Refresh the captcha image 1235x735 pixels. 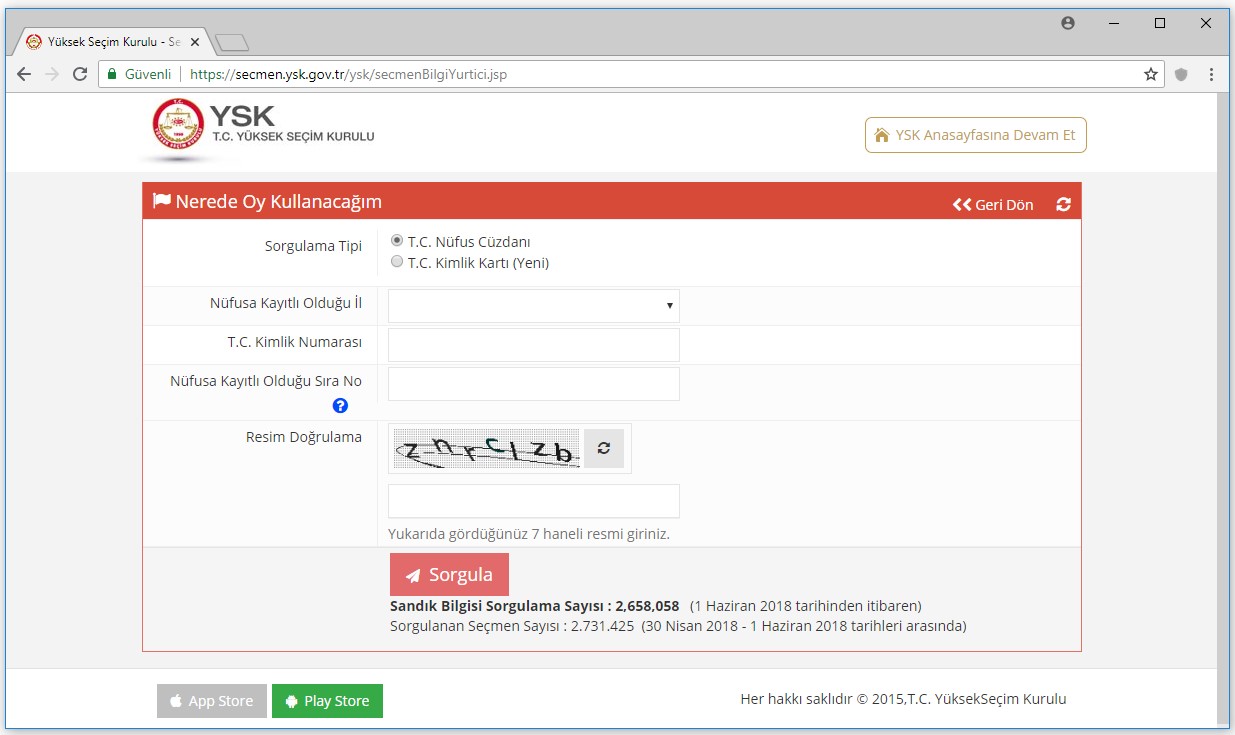pyautogui.click(x=603, y=449)
